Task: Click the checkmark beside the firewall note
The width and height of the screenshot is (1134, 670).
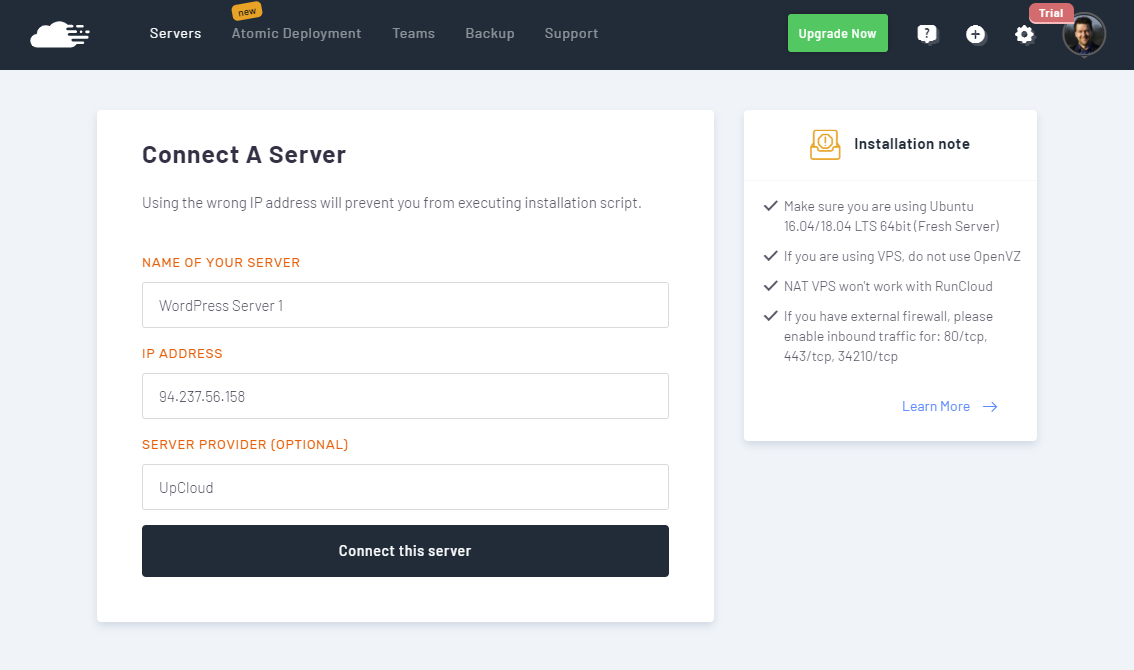Action: coord(770,316)
